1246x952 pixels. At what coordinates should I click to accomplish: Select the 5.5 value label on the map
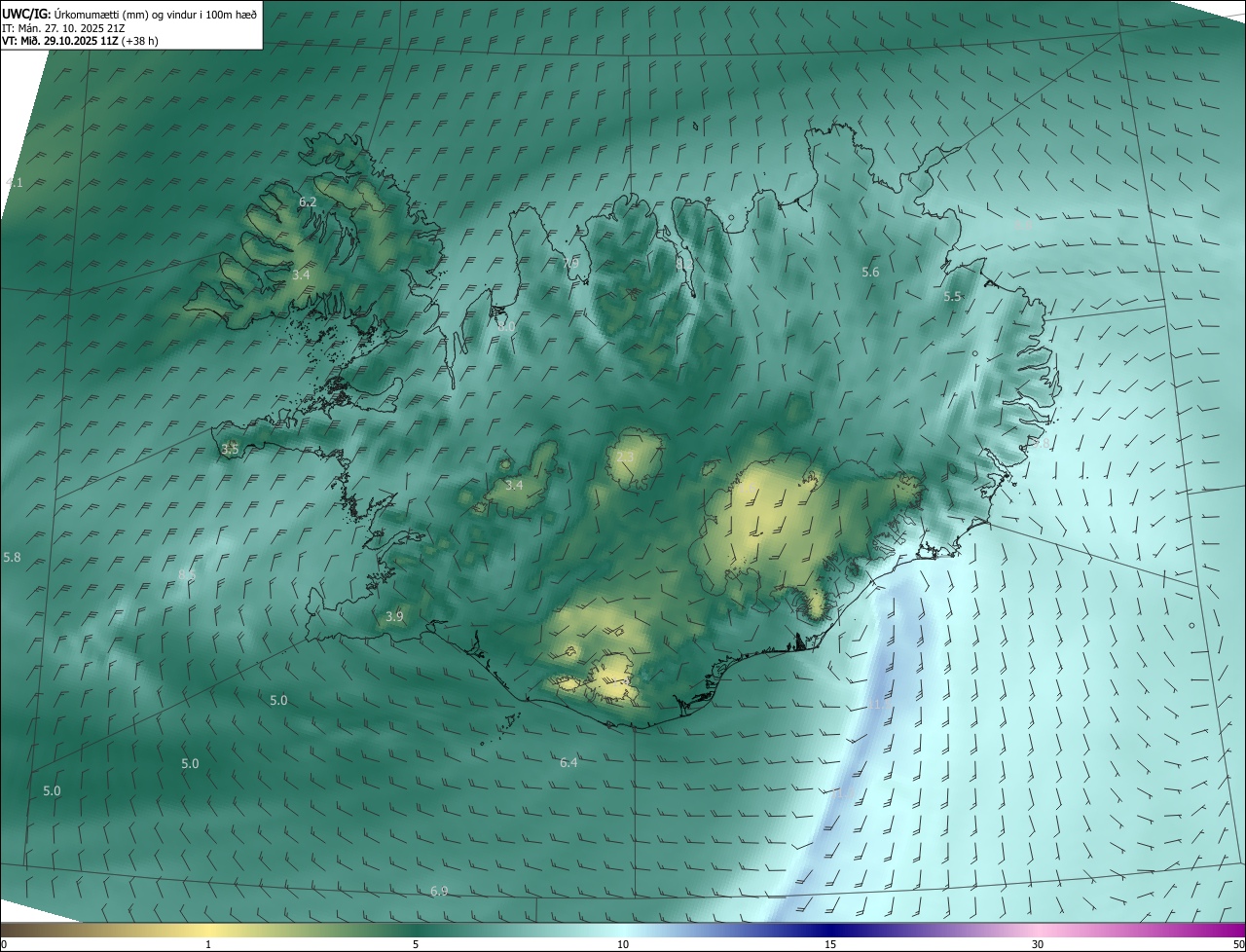click(952, 297)
